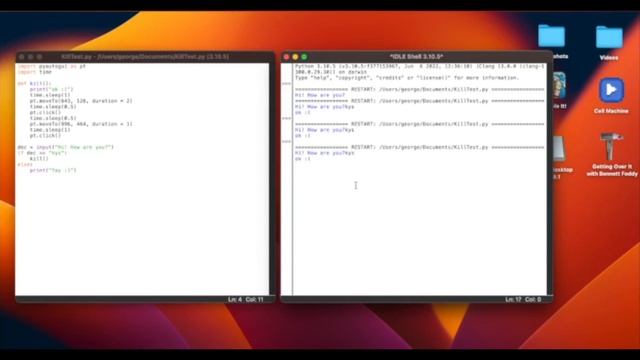Open Getting Over It with Bennett Foddy icon
The image size is (640, 360).
point(611,147)
